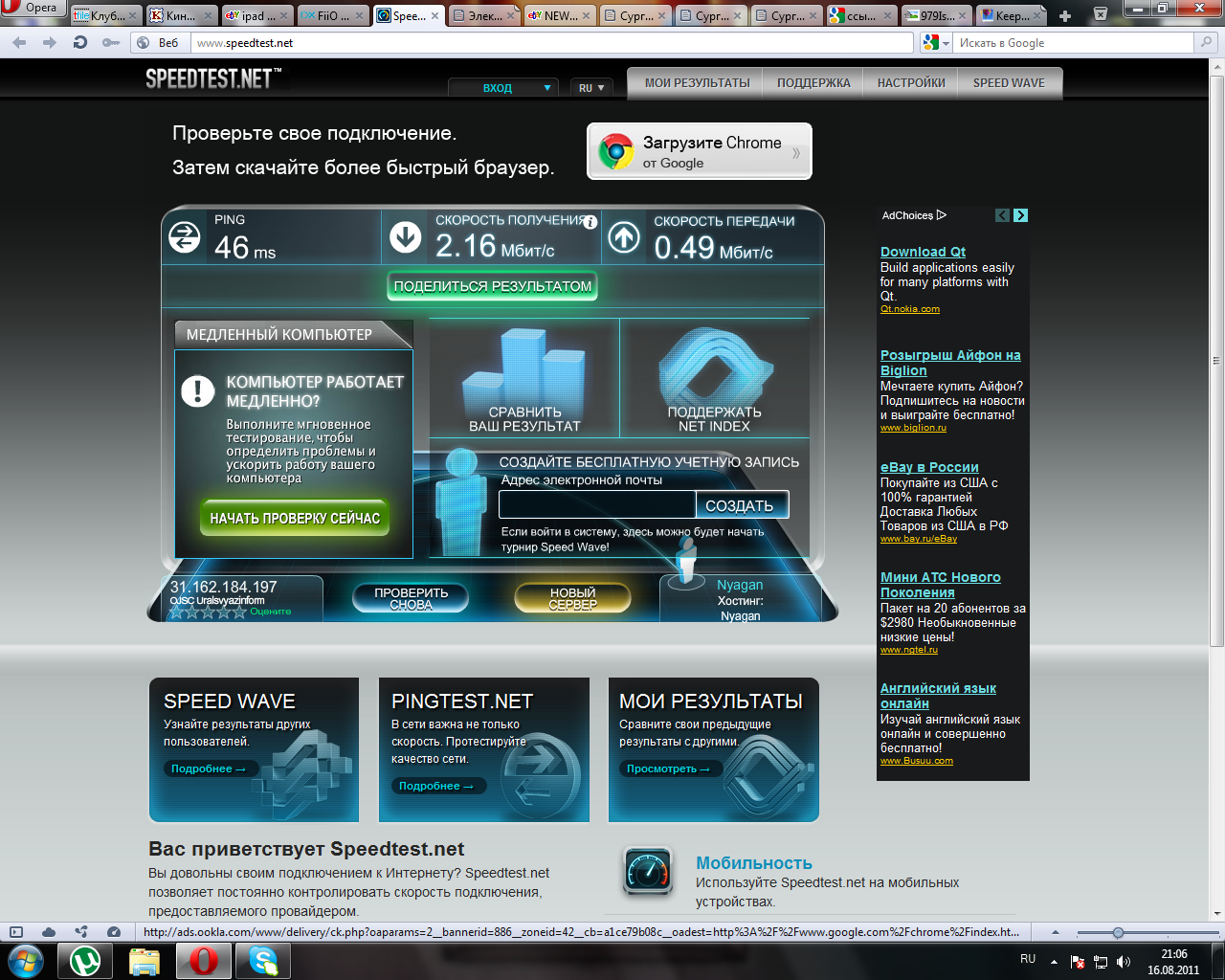Open uTorrent from the taskbar
This screenshot has width=1225, height=980.
(x=85, y=961)
